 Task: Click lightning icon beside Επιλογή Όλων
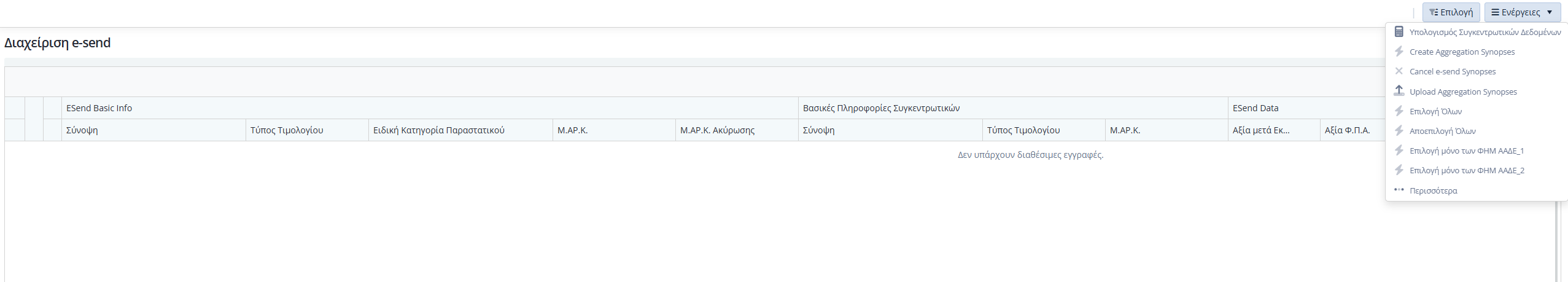click(x=1399, y=111)
